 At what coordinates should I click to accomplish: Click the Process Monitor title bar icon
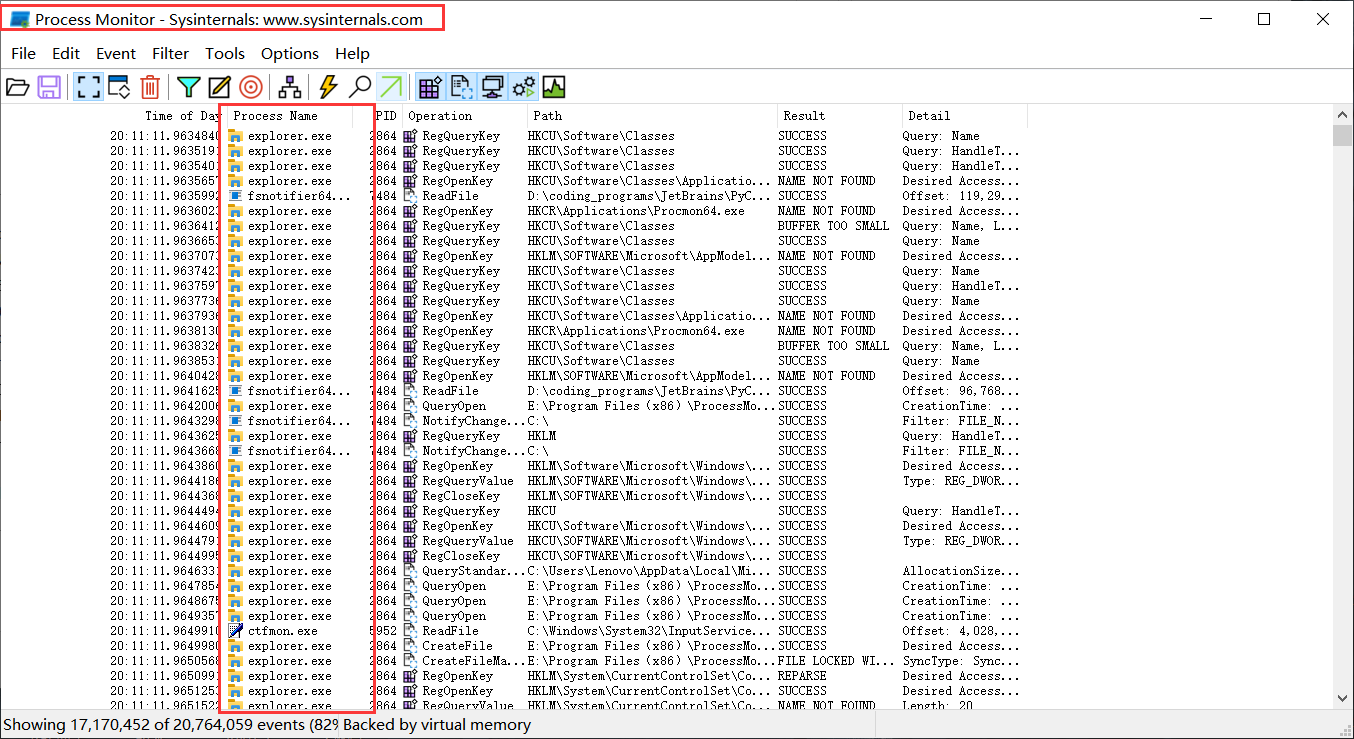pyautogui.click(x=19, y=19)
